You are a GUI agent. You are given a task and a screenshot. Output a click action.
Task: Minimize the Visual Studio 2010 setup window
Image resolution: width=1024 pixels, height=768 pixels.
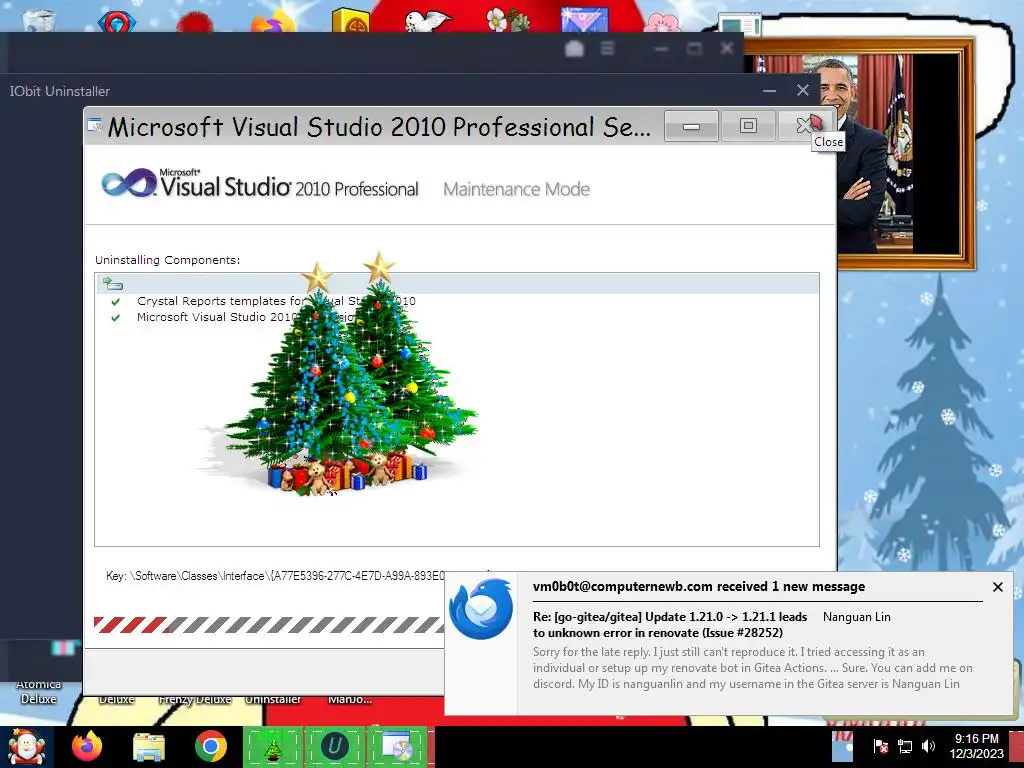(x=692, y=125)
